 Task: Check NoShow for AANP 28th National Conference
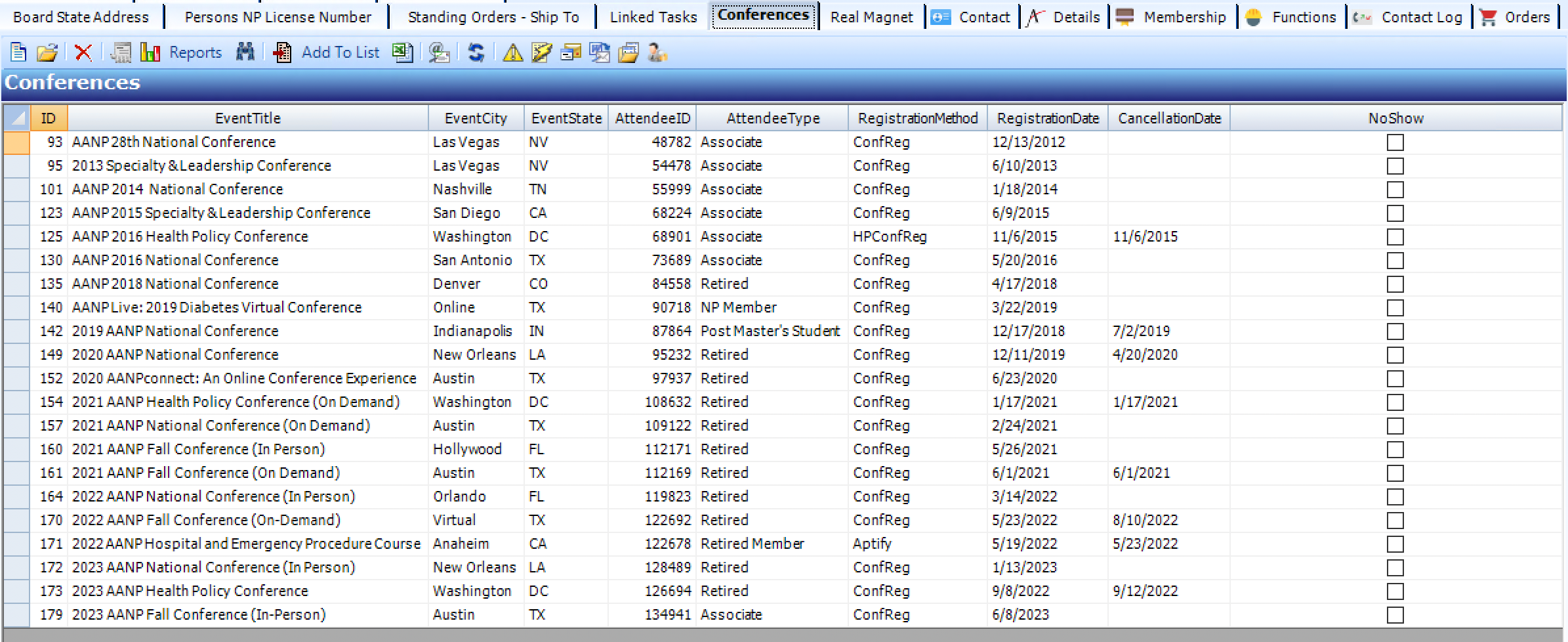click(x=1395, y=141)
